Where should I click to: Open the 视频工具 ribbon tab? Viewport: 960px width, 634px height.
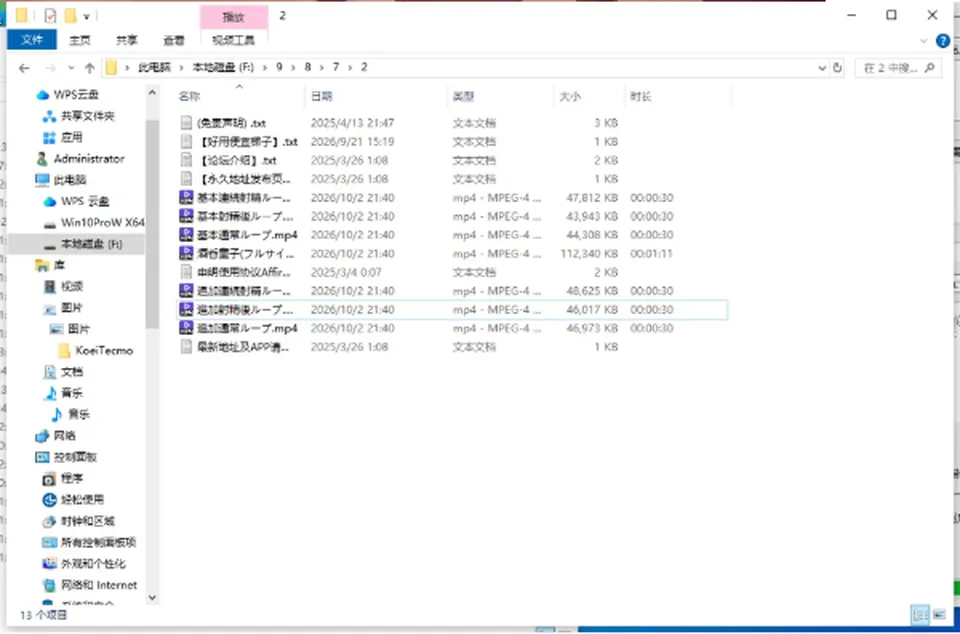(233, 40)
